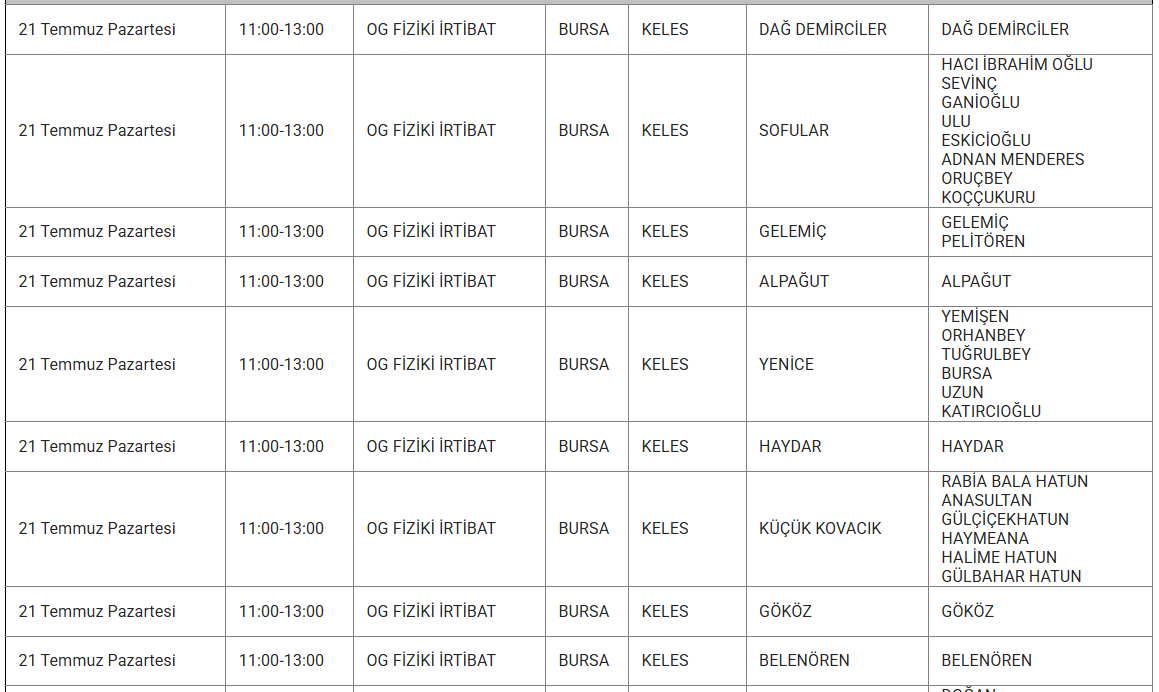This screenshot has width=1159, height=692.
Task: Select the KÜÇÜK KOVACIK neighborhood cell
Action: [820, 528]
